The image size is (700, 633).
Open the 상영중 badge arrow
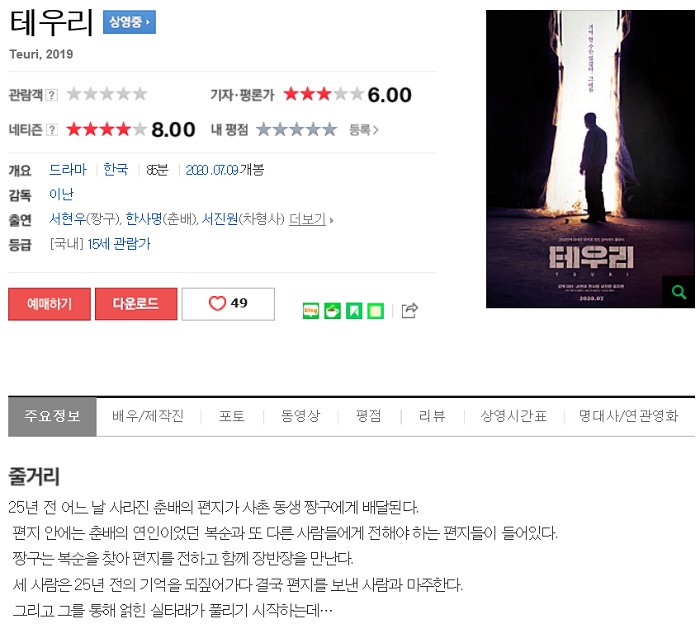[x=129, y=22]
